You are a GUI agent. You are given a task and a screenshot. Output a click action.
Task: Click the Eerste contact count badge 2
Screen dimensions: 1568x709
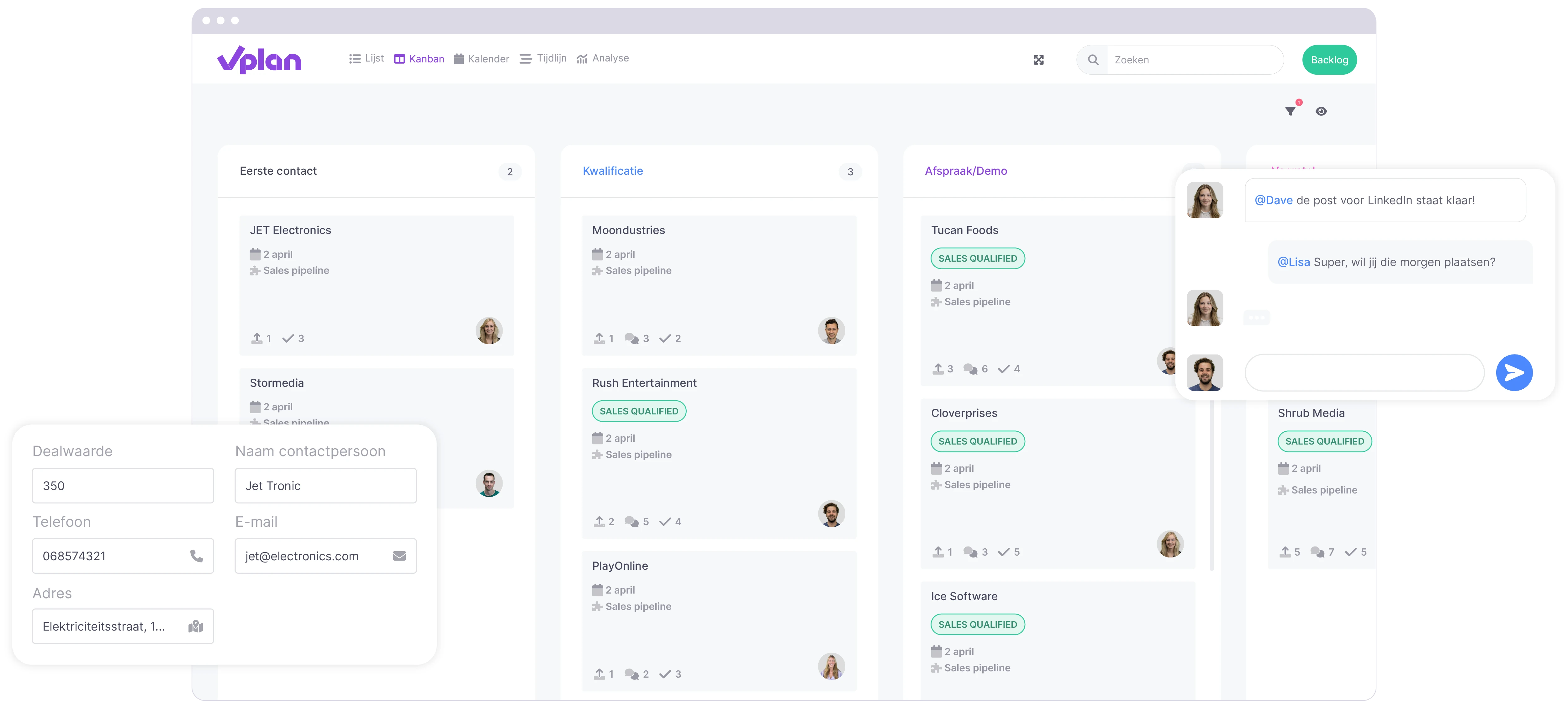point(509,172)
